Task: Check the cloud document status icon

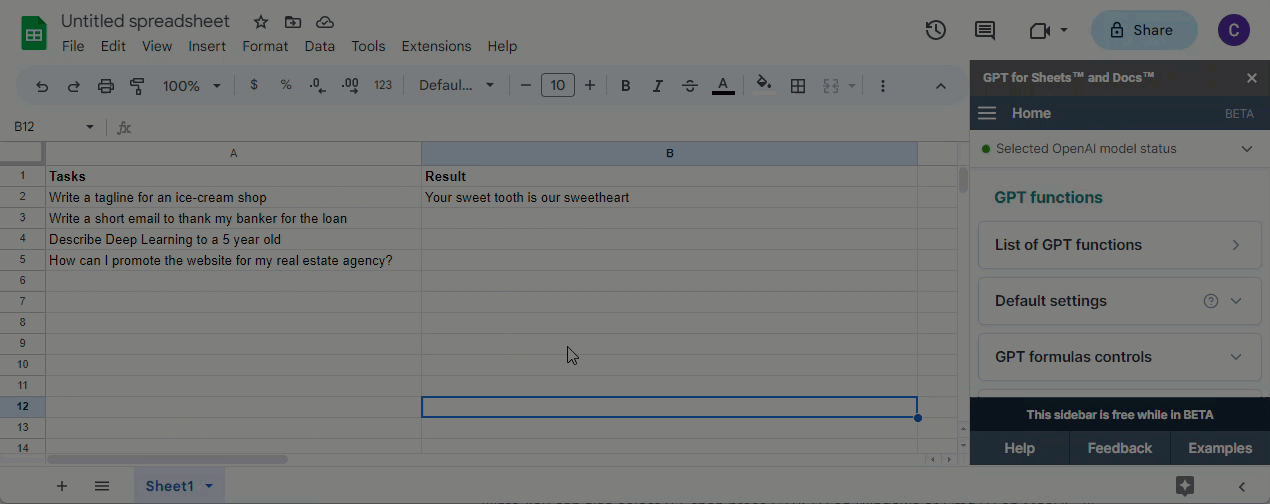Action: click(x=324, y=22)
